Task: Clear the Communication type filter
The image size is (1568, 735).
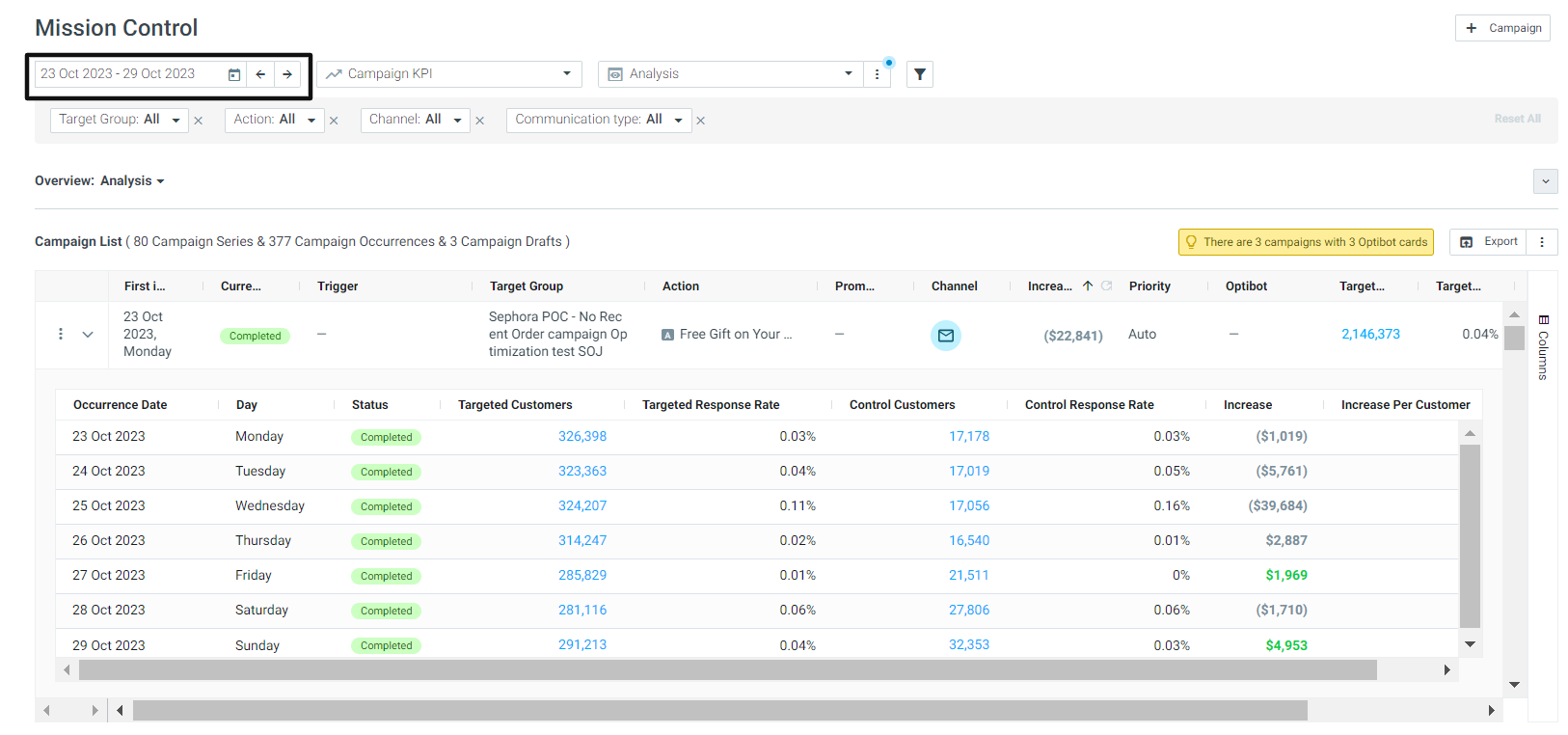Action: (701, 121)
